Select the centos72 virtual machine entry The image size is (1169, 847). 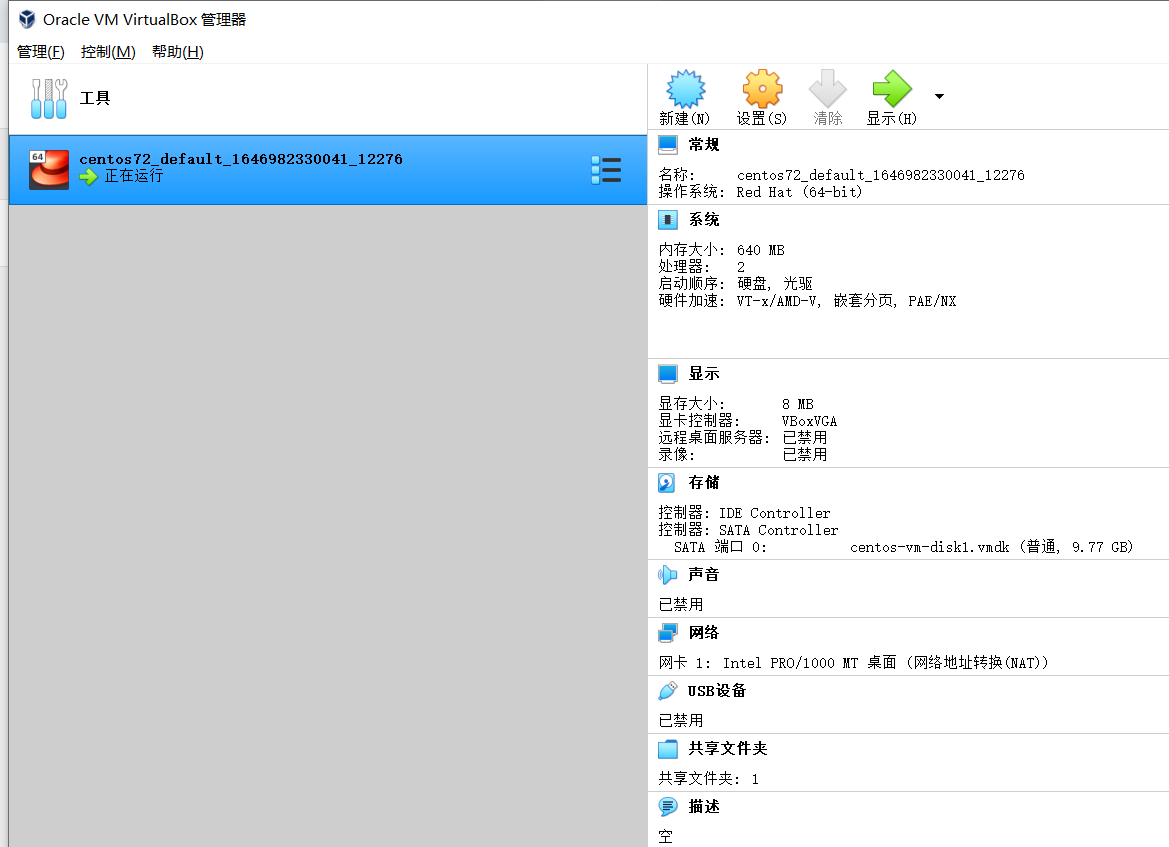[300, 169]
